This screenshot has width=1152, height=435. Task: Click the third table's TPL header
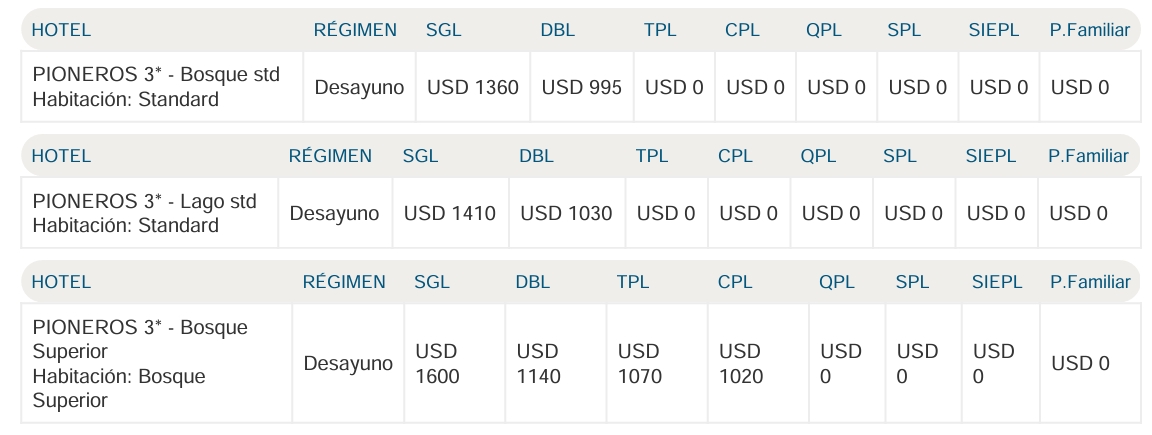pyautogui.click(x=633, y=282)
